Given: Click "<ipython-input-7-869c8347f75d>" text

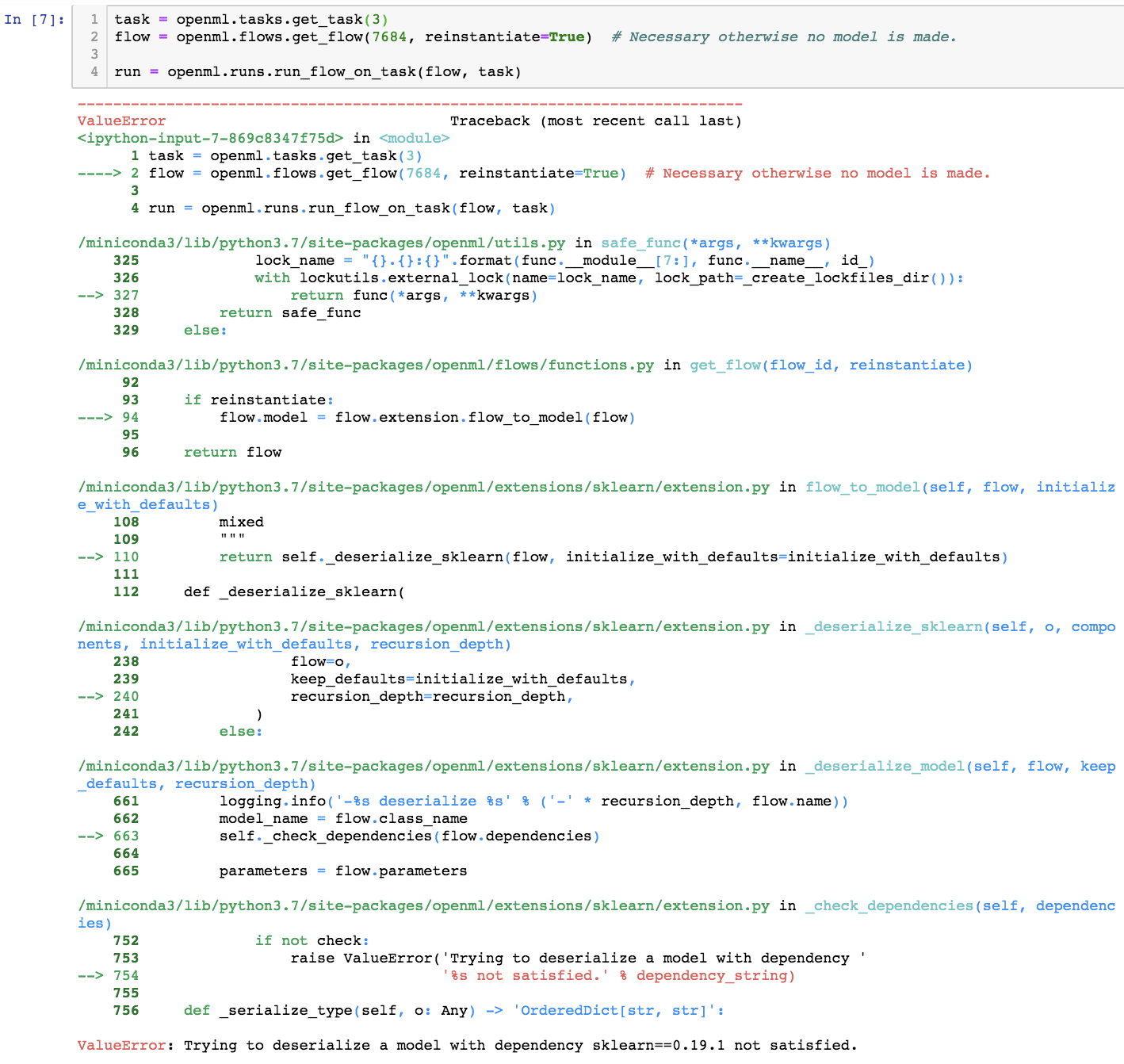Looking at the screenshot, I should pos(211,138).
